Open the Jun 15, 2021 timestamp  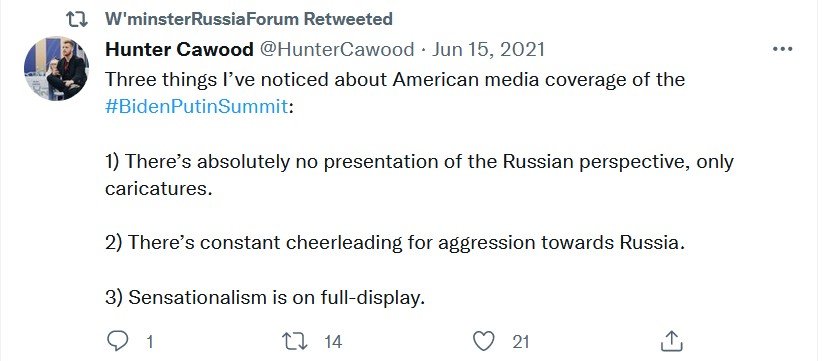(x=488, y=49)
